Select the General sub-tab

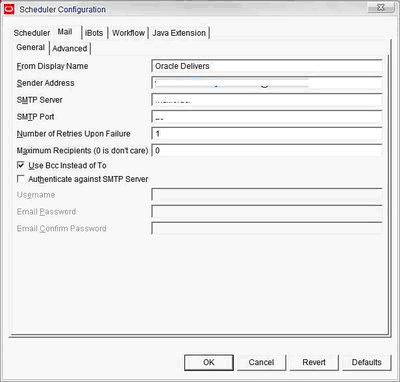(31, 47)
